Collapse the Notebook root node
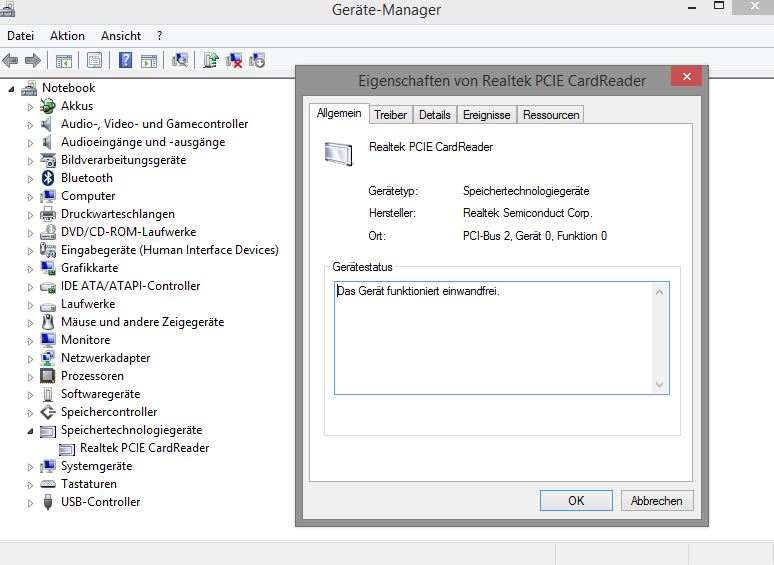This screenshot has width=774, height=565. [11, 89]
